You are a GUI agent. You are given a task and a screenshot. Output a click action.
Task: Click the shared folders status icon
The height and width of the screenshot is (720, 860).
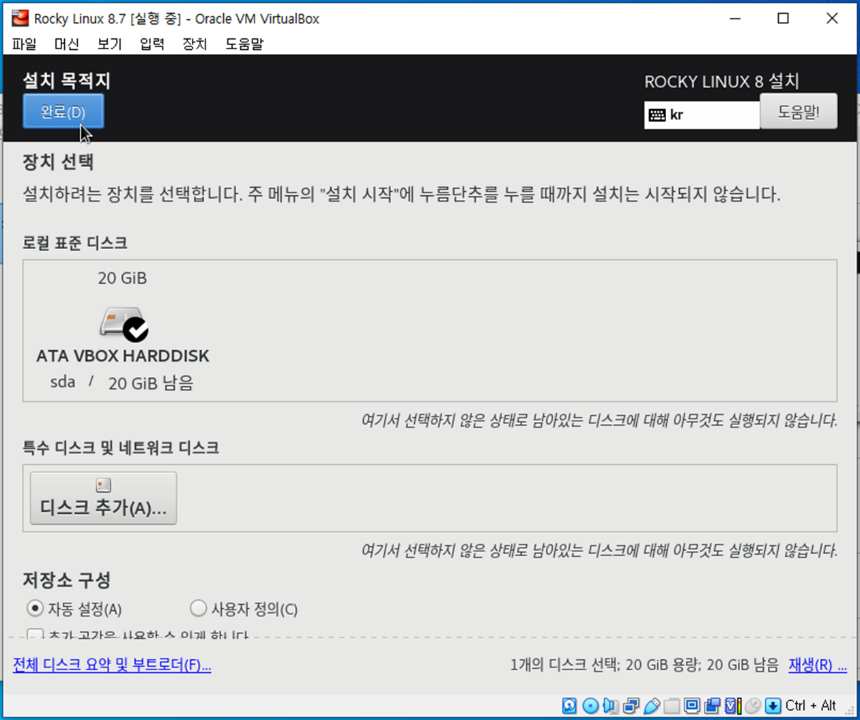coord(672,706)
